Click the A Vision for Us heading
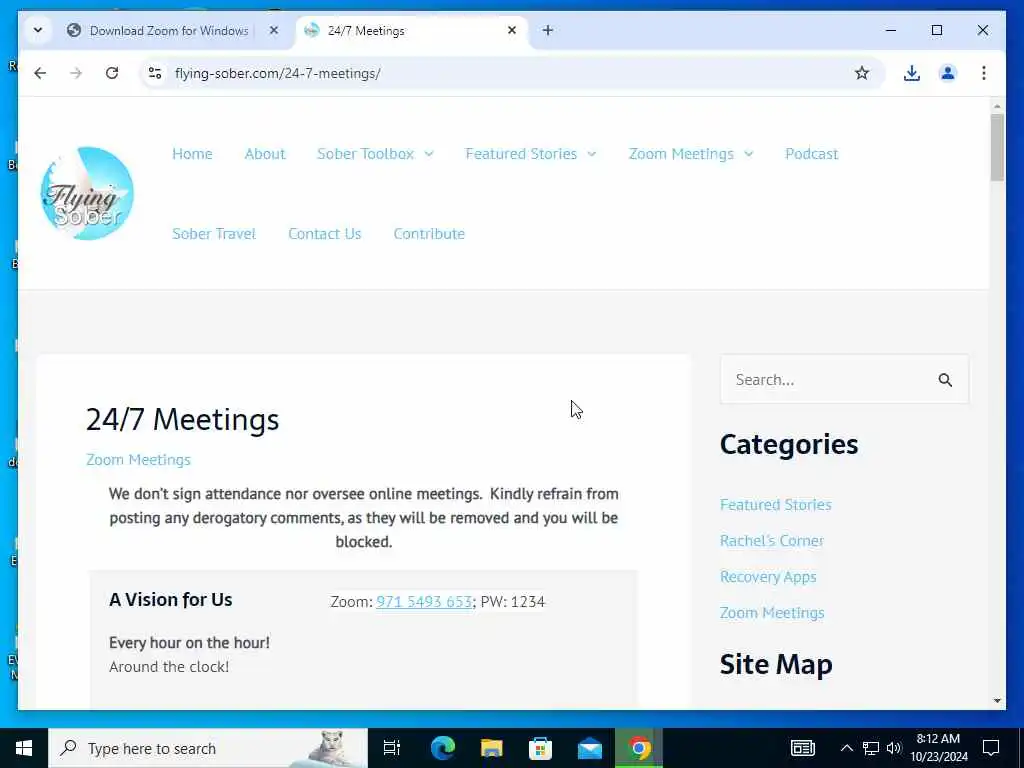 pyautogui.click(x=170, y=600)
